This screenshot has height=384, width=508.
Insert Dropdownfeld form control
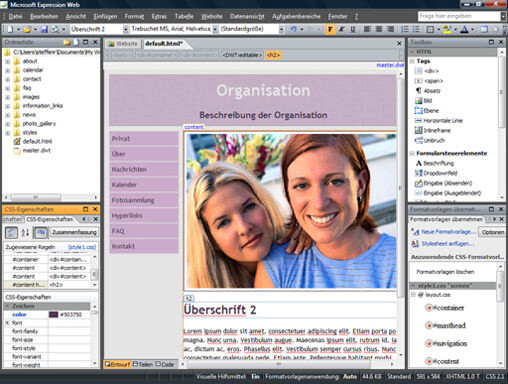coord(436,173)
